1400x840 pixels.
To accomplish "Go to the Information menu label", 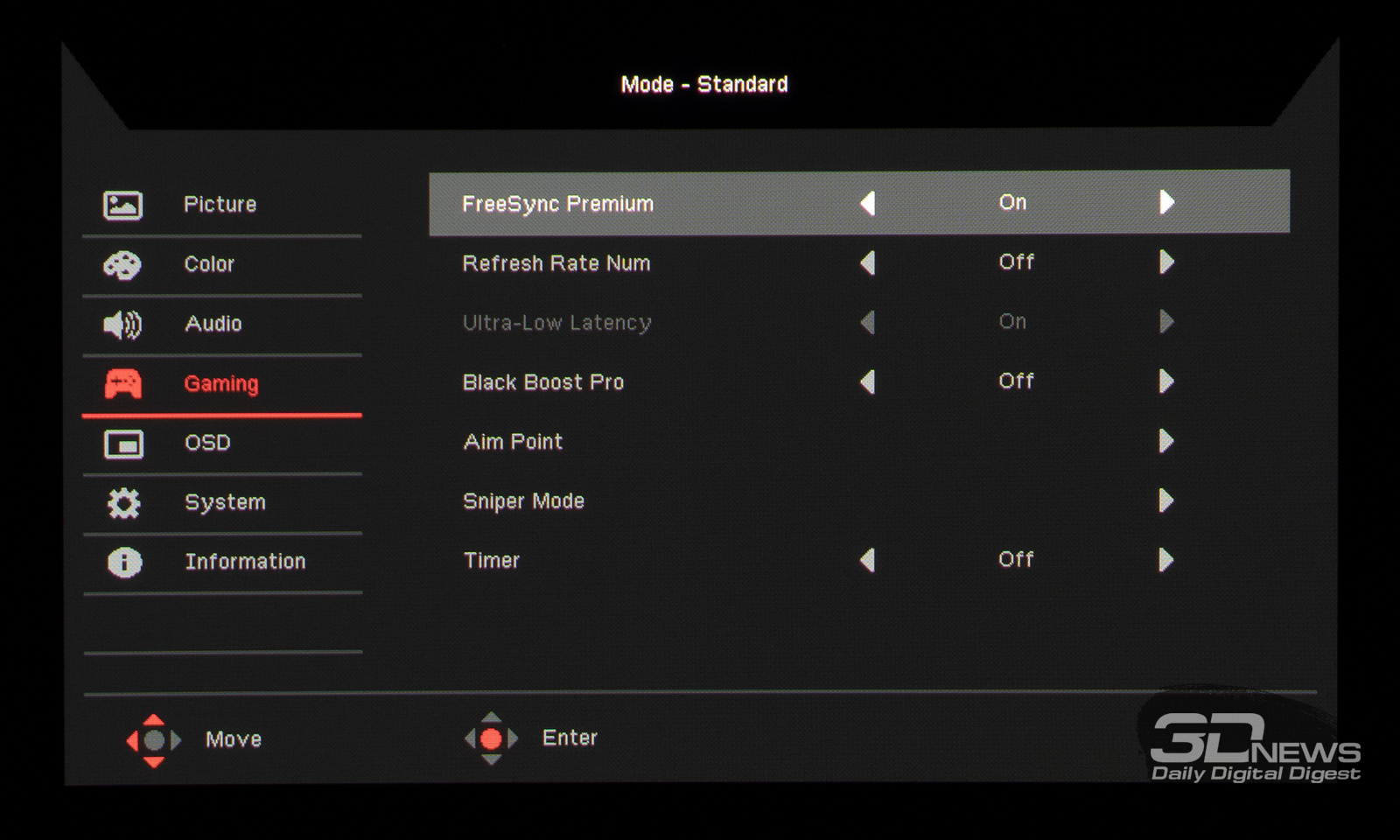I will point(245,561).
